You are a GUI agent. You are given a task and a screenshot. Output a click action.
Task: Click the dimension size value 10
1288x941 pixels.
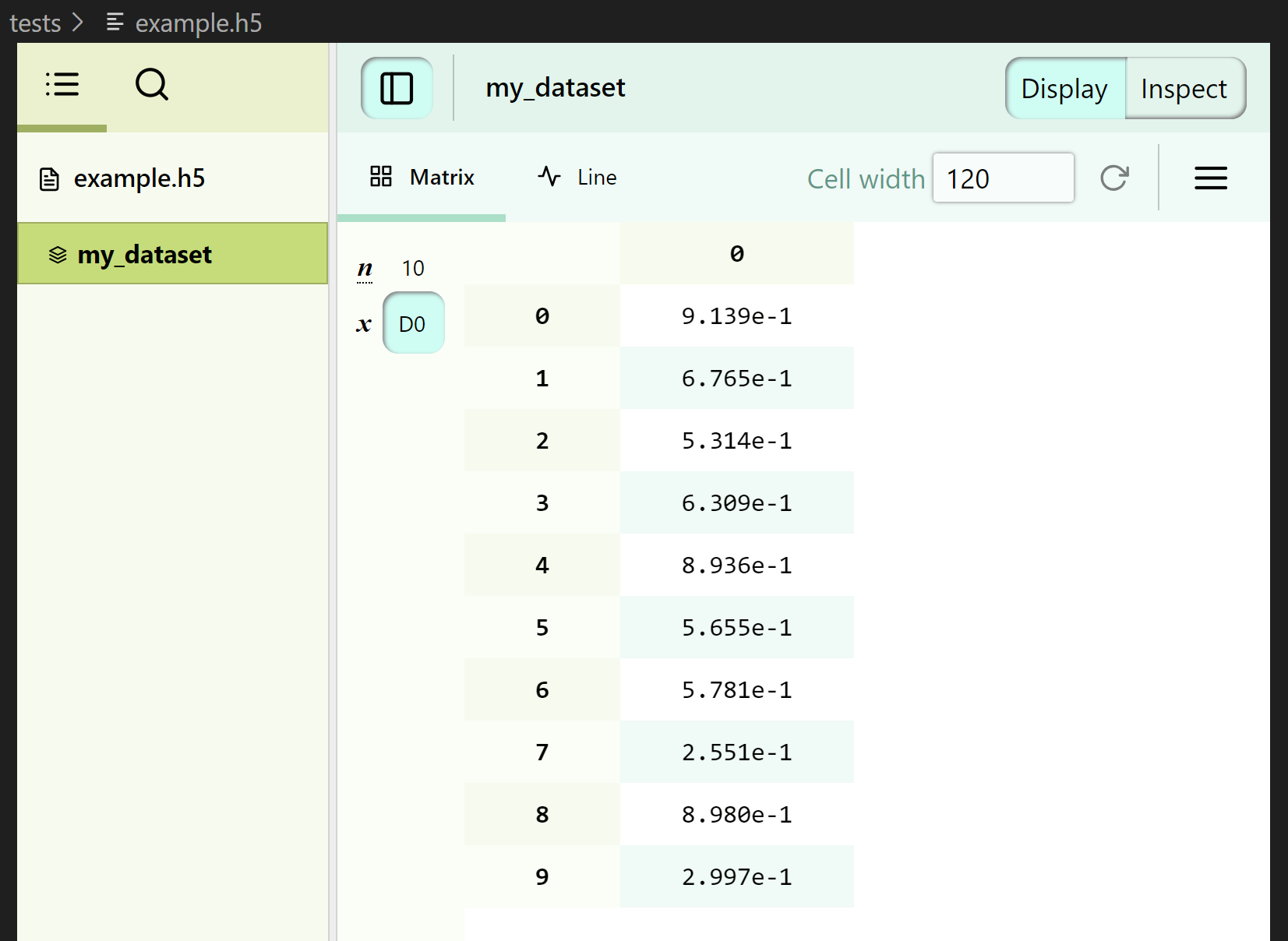click(413, 268)
